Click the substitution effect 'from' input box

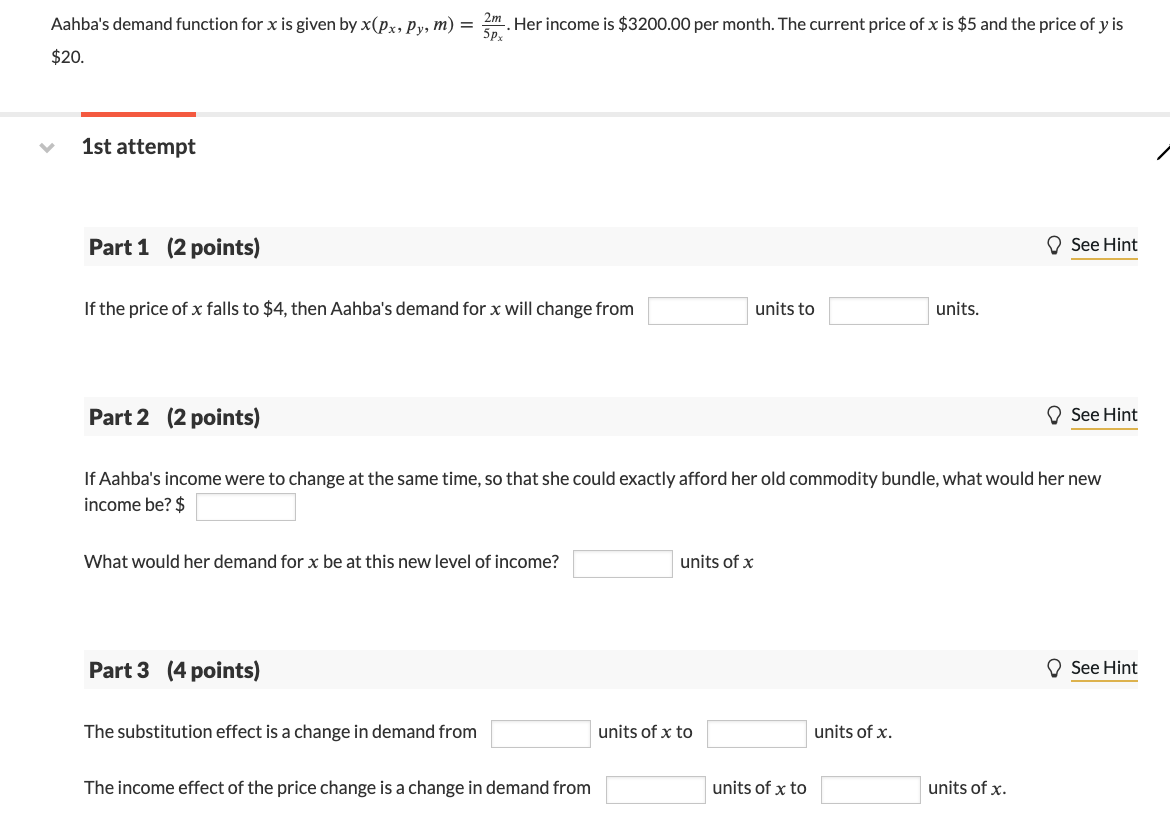click(x=540, y=733)
